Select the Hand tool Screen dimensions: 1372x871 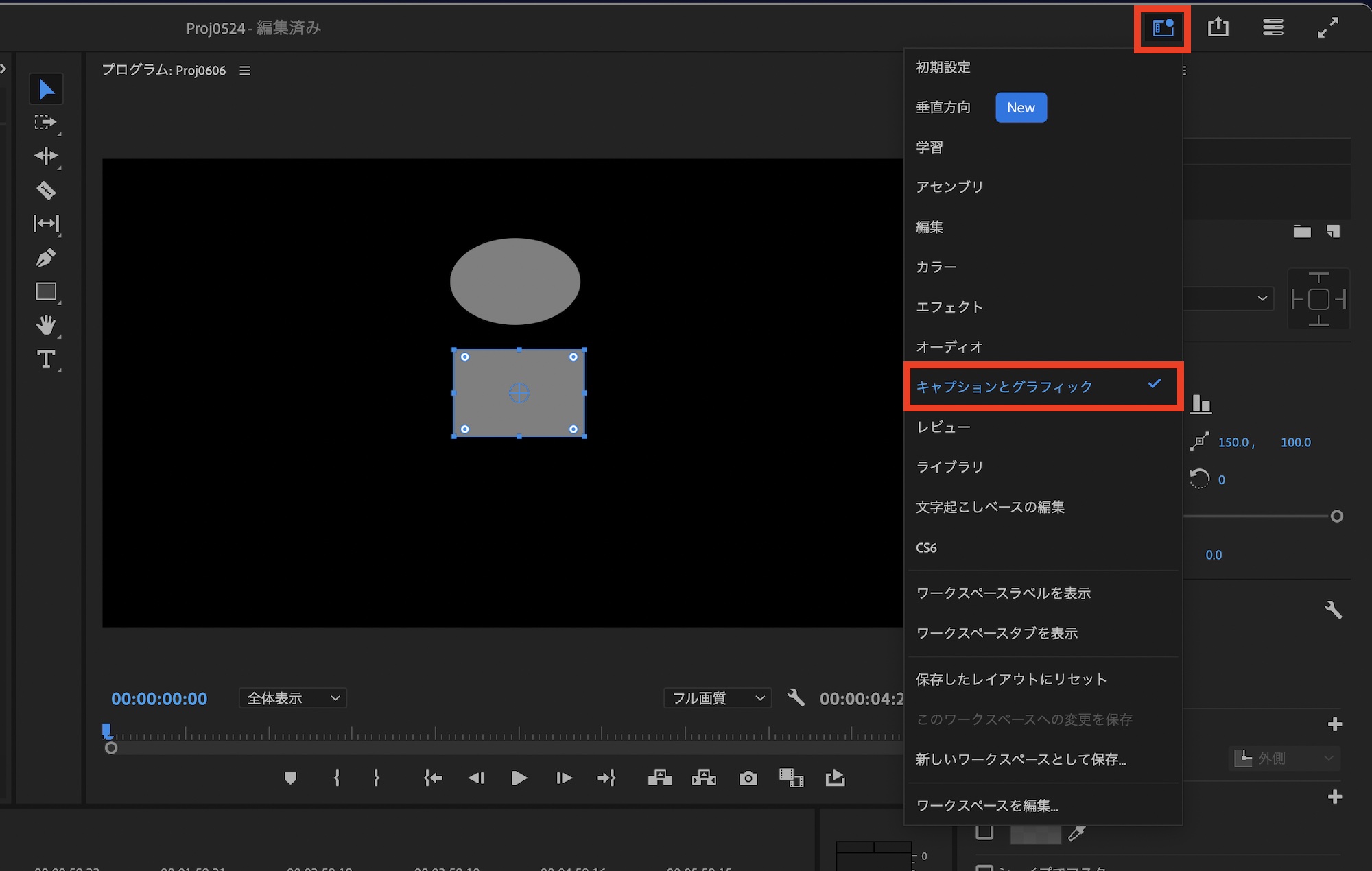click(46, 324)
